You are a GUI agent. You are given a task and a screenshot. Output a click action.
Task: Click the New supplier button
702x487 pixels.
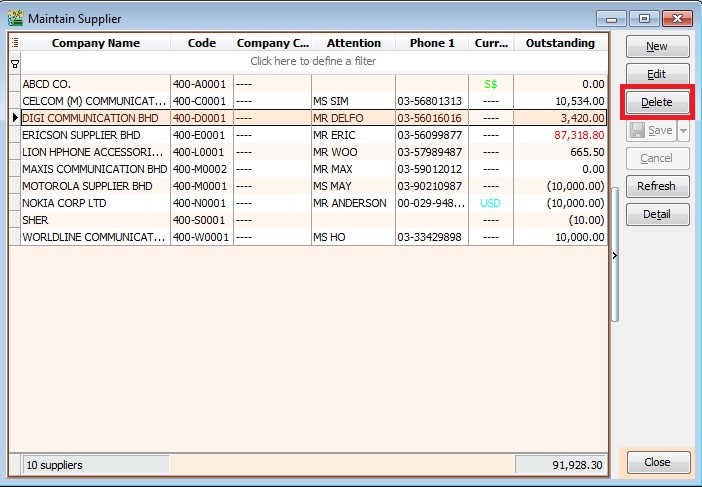(x=656, y=47)
